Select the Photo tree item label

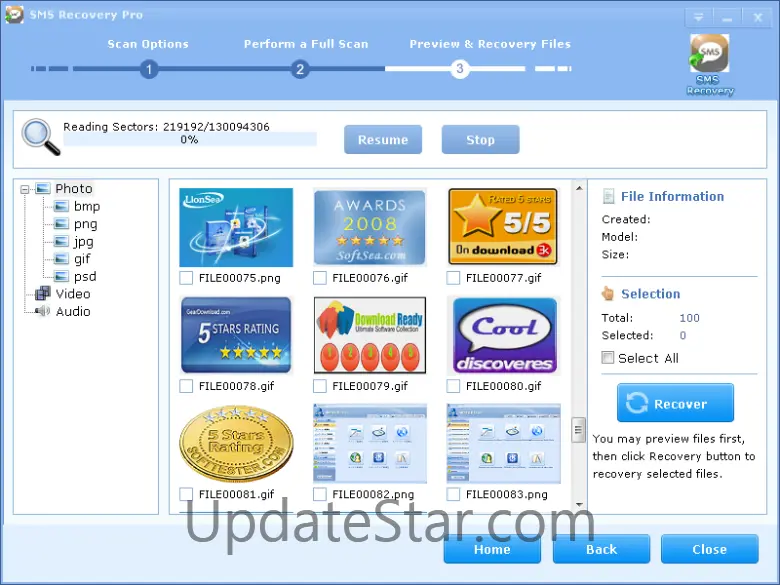click(x=74, y=189)
